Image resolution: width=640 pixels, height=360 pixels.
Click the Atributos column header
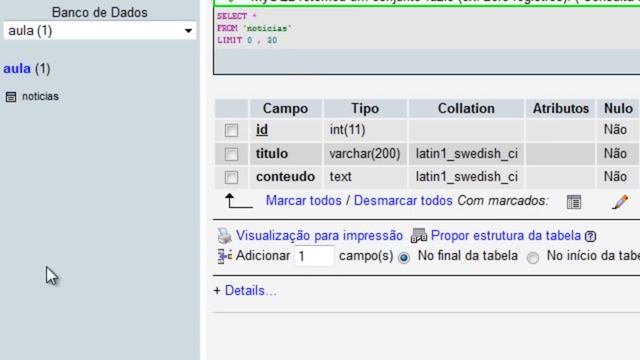560,109
